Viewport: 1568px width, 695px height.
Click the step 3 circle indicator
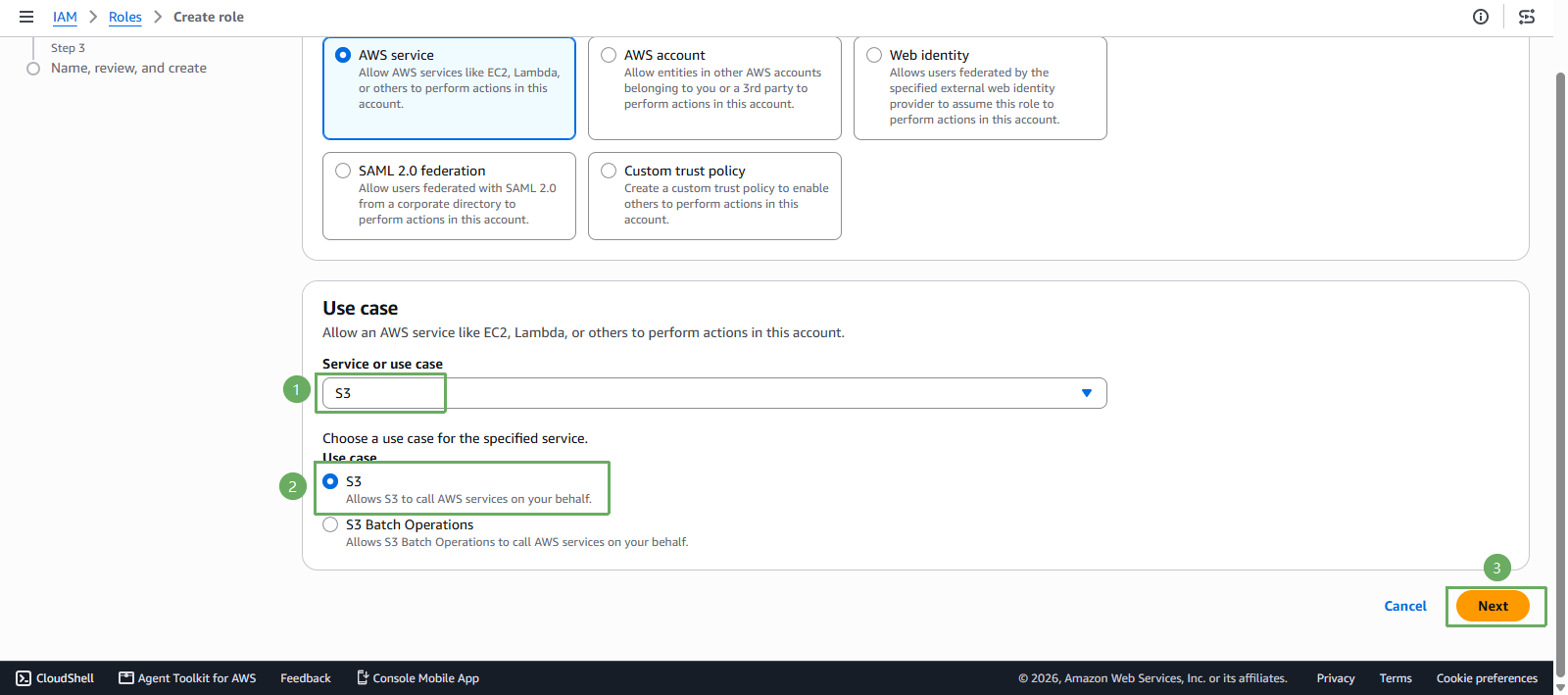(x=33, y=69)
